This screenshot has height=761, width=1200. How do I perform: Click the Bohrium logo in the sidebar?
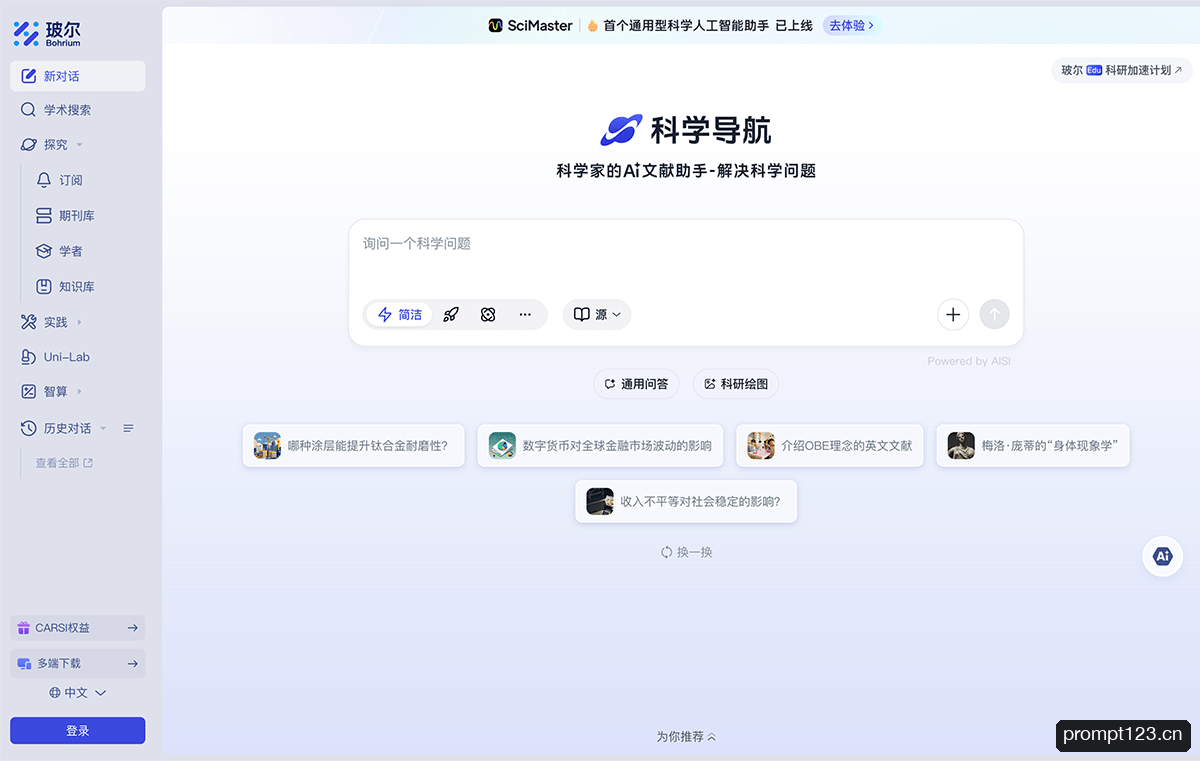47,33
